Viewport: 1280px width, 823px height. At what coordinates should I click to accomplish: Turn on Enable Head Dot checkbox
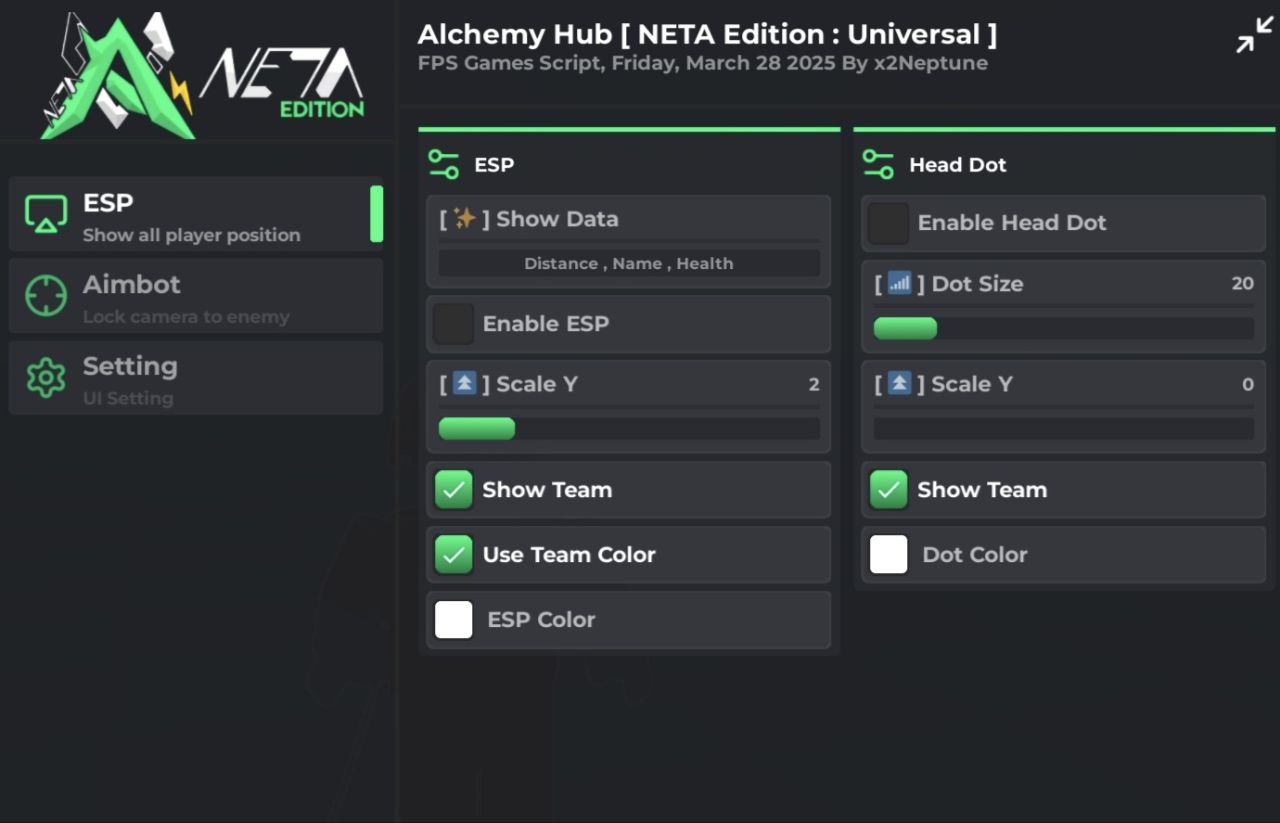click(888, 223)
